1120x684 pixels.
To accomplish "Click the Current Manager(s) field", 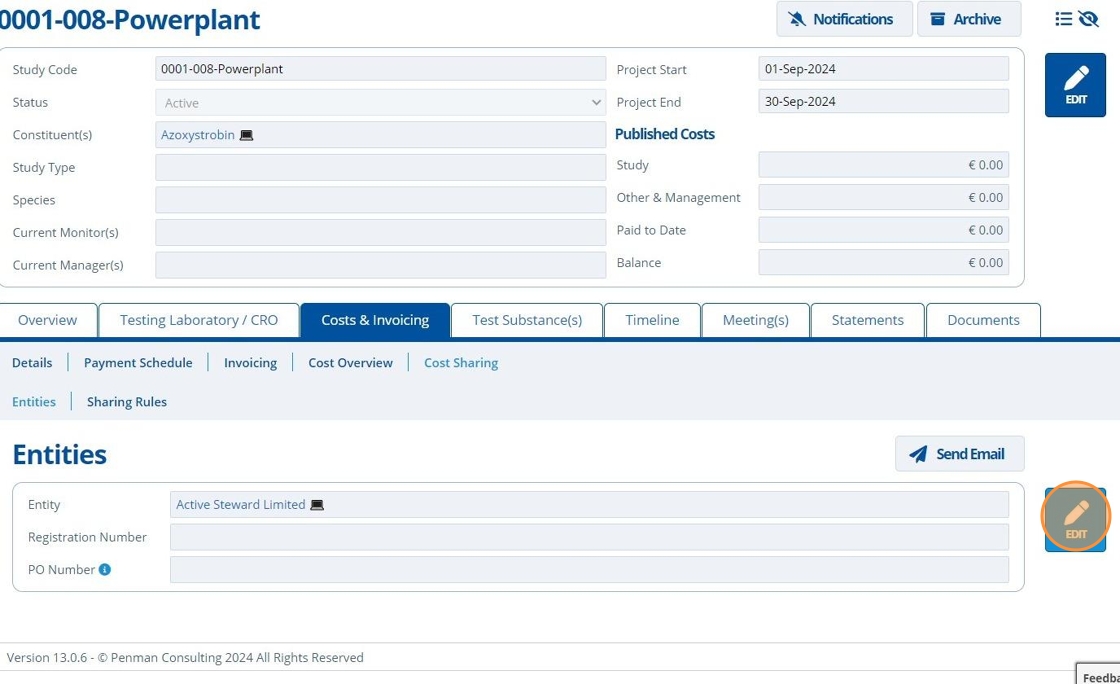I will click(381, 266).
